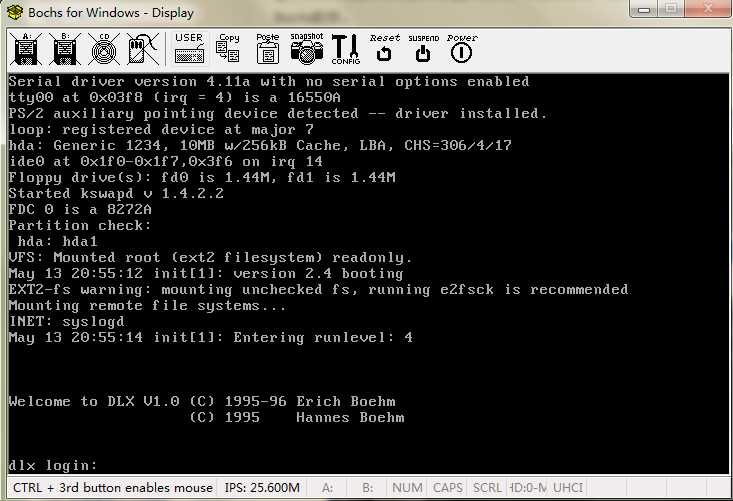Click the 'A:' status bar indicator

327,488
